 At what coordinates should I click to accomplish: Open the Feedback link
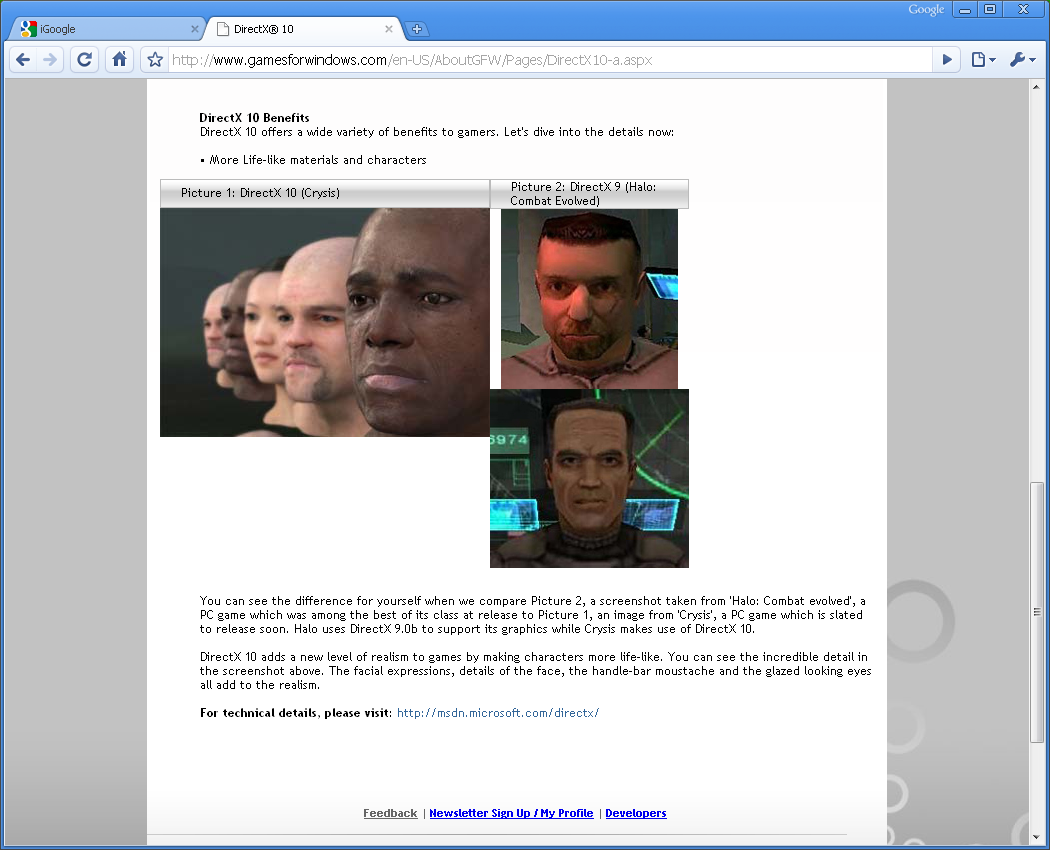[390, 813]
